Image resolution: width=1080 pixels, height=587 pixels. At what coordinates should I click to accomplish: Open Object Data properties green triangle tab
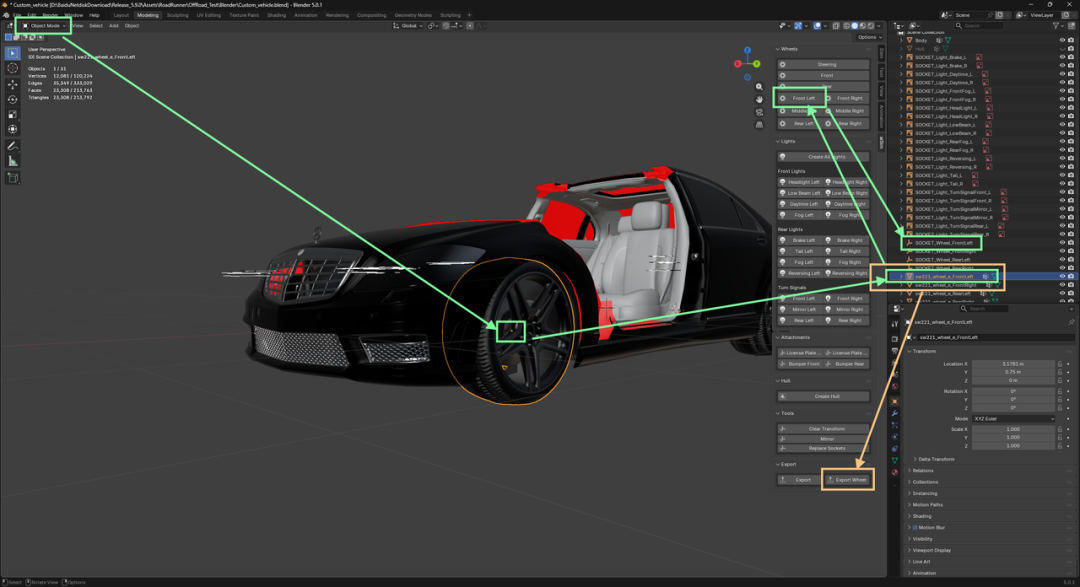click(x=894, y=460)
